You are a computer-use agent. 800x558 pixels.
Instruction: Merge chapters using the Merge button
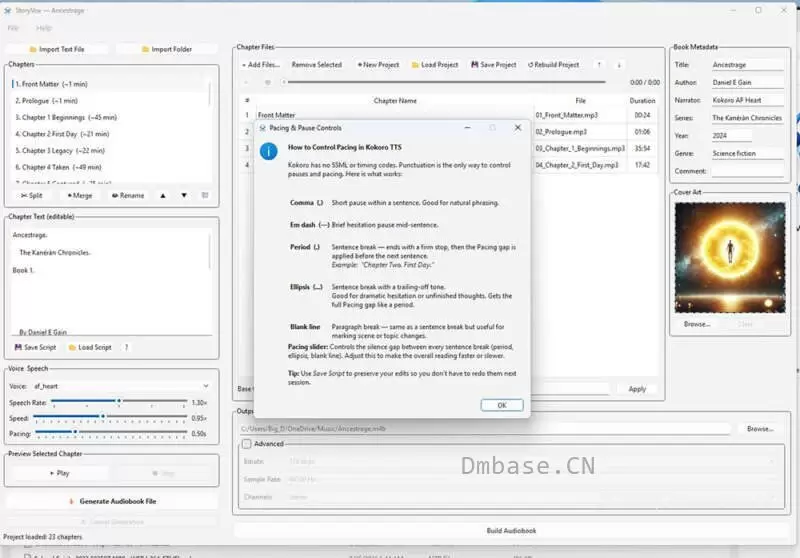point(80,195)
